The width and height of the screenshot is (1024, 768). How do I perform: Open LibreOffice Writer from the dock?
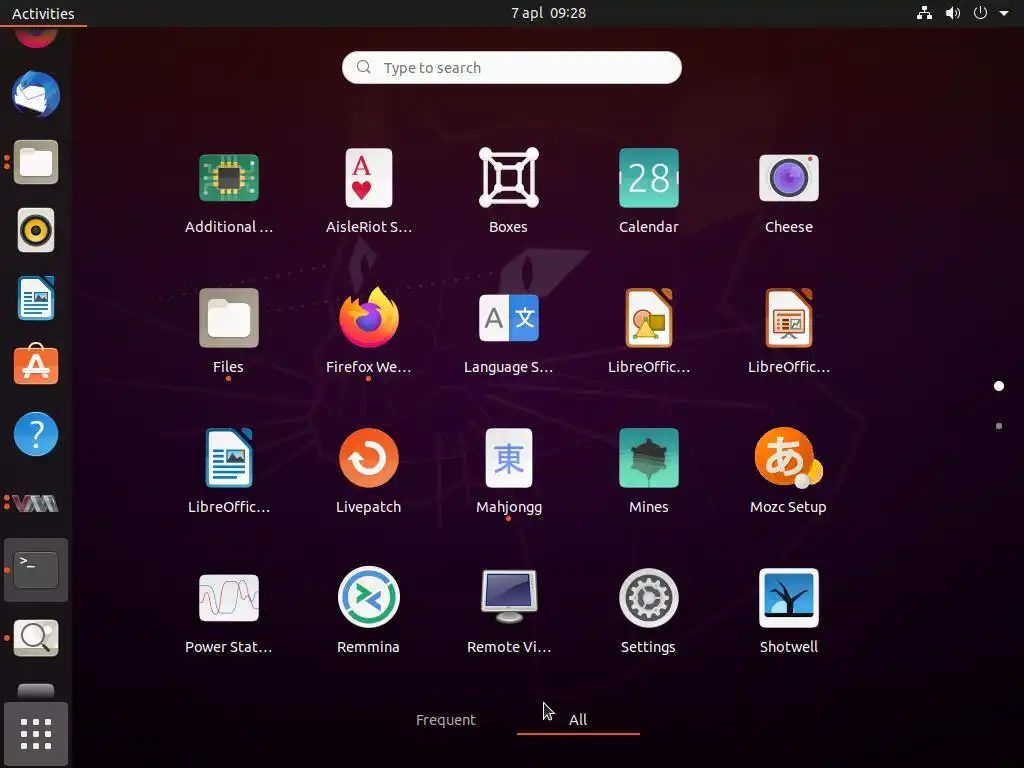(36, 298)
